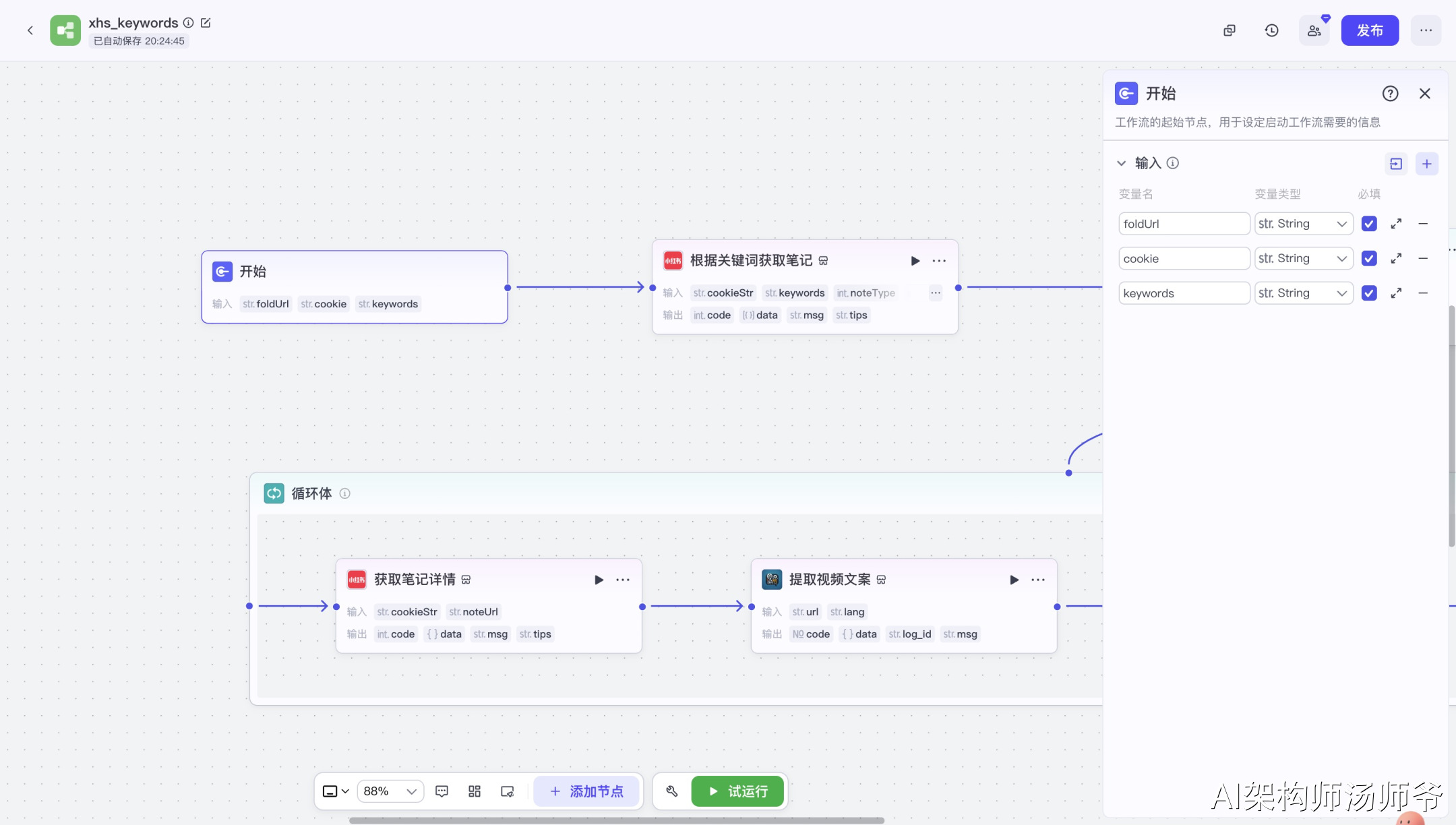
Task: Click the 添加节点 add node button
Action: click(586, 791)
